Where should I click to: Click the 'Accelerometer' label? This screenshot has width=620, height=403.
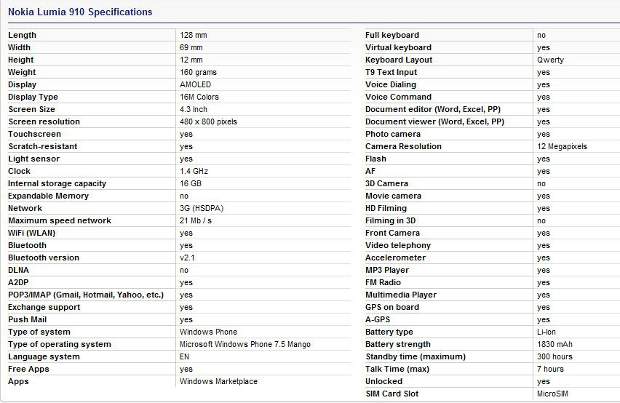[x=395, y=257]
